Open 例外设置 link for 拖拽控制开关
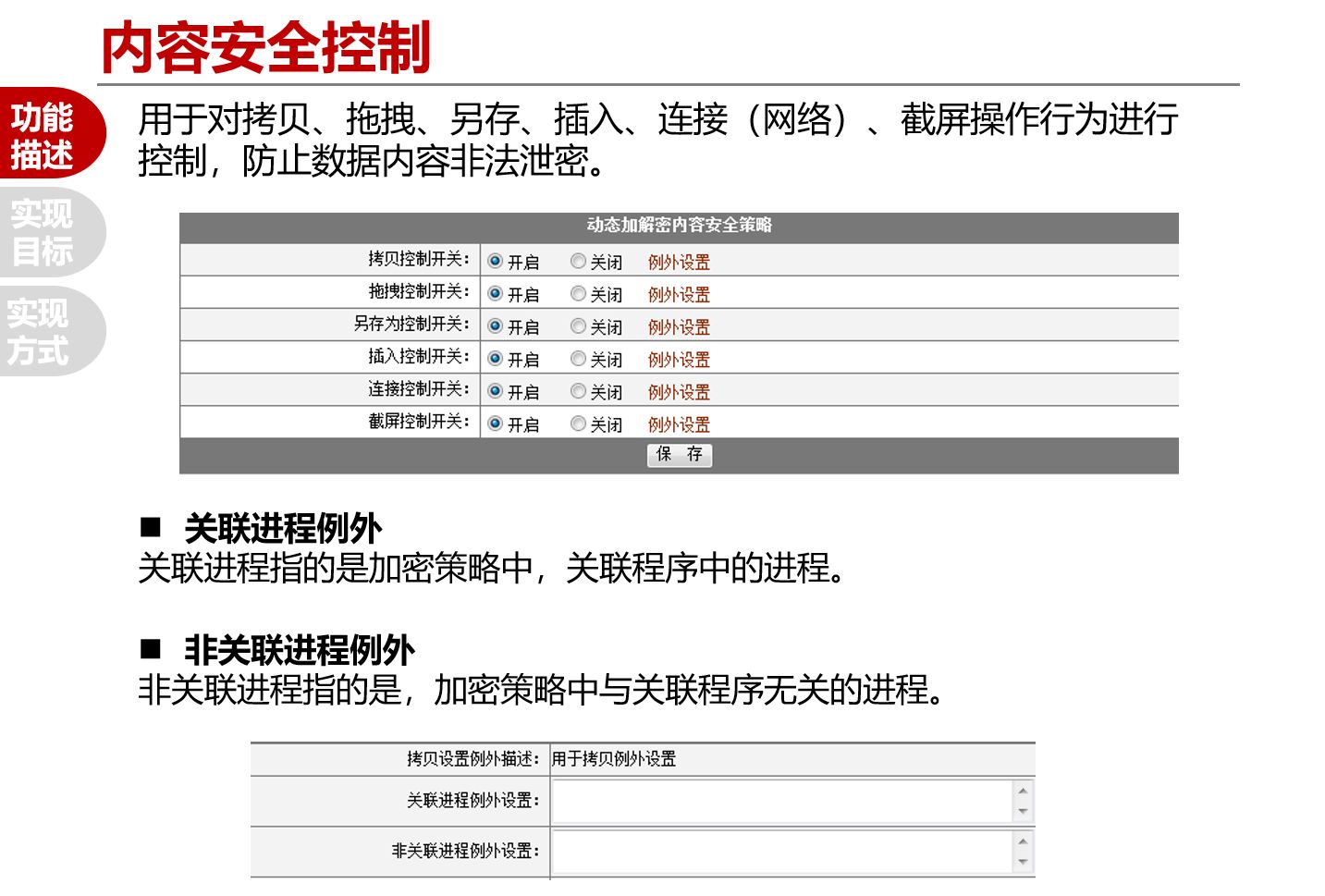1325x896 pixels. pyautogui.click(x=679, y=295)
